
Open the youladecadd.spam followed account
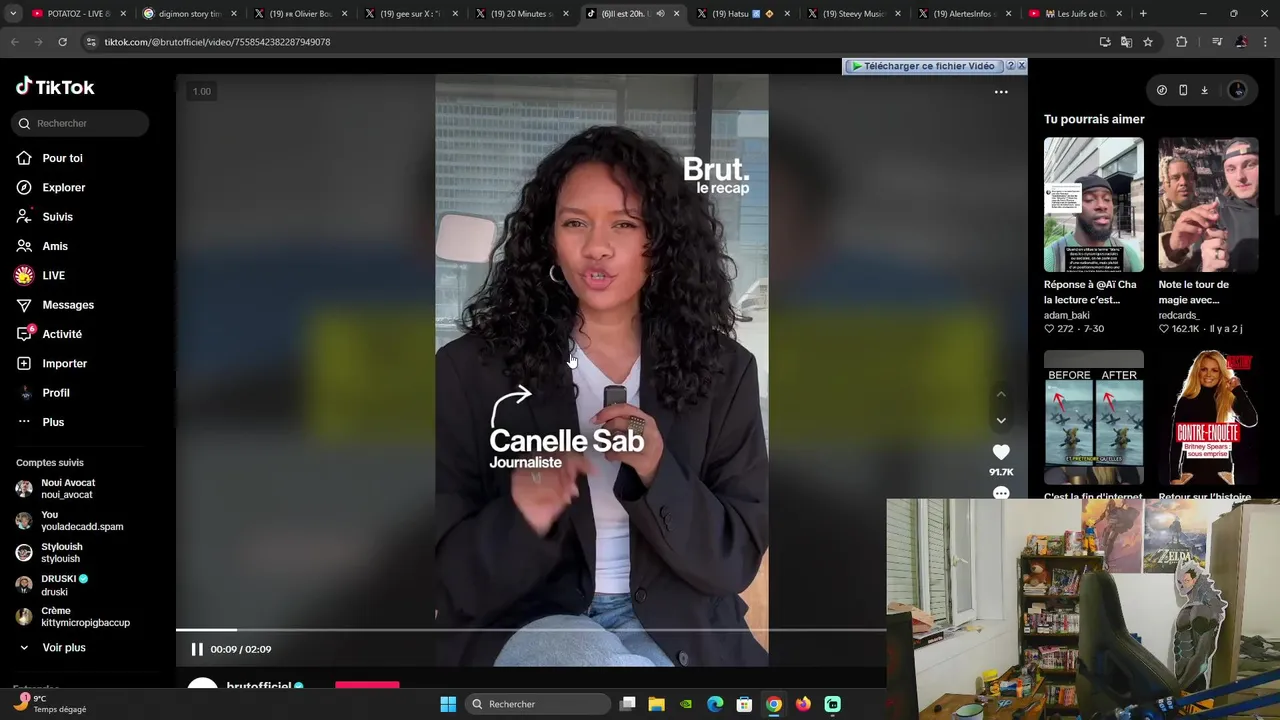82,521
